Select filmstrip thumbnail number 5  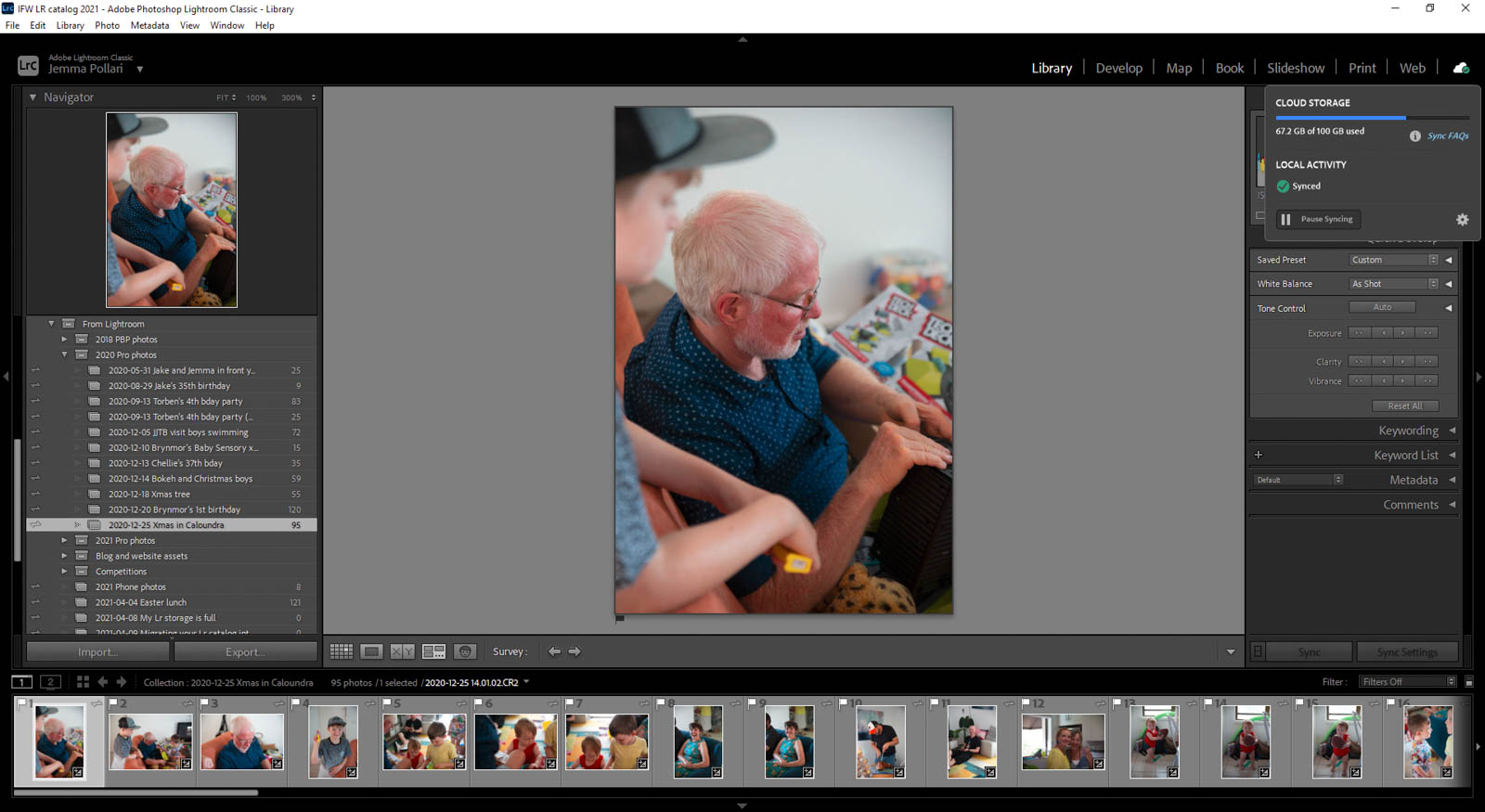[424, 741]
